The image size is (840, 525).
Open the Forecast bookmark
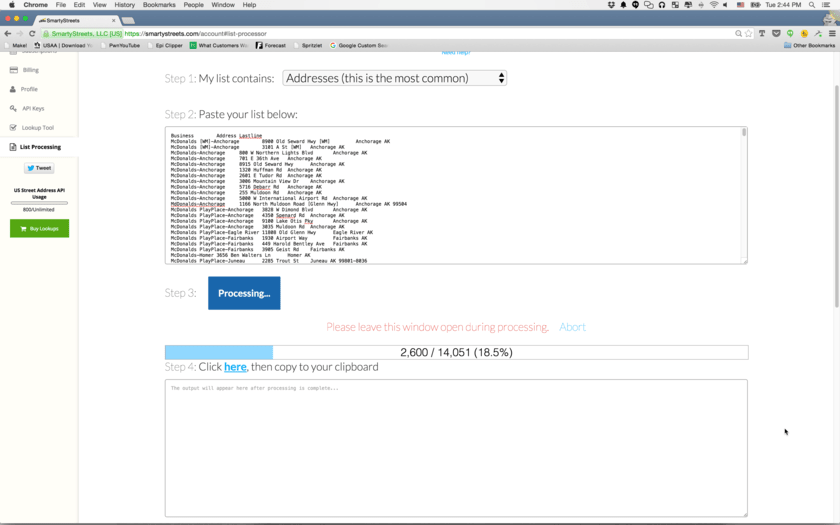[271, 46]
